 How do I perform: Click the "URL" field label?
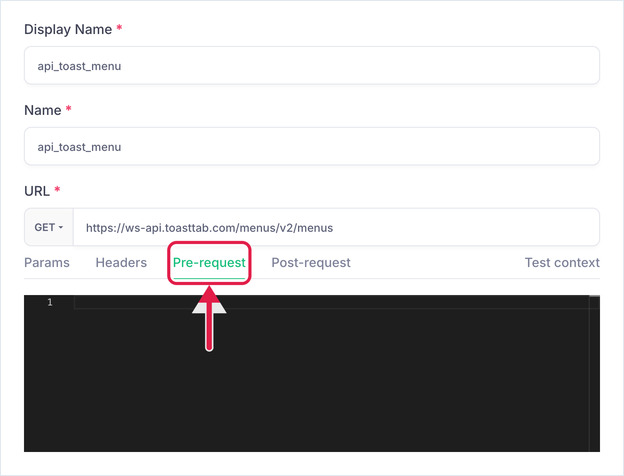[37, 191]
